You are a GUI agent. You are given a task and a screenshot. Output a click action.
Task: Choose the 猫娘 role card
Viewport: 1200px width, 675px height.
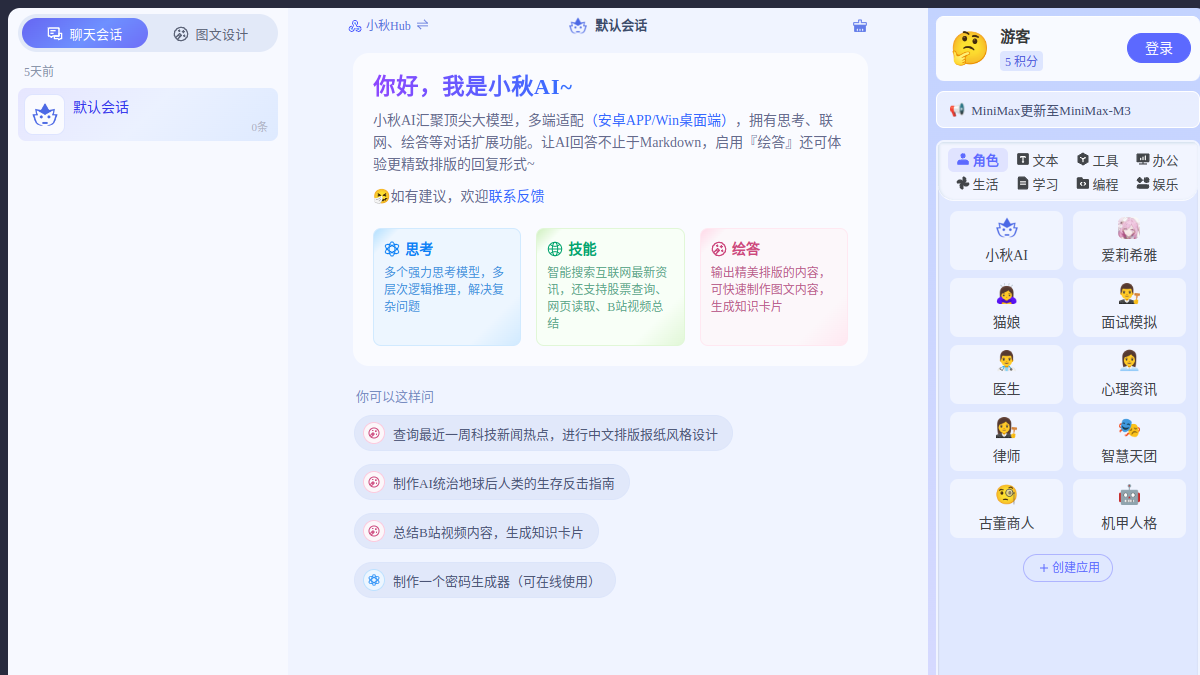1006,307
